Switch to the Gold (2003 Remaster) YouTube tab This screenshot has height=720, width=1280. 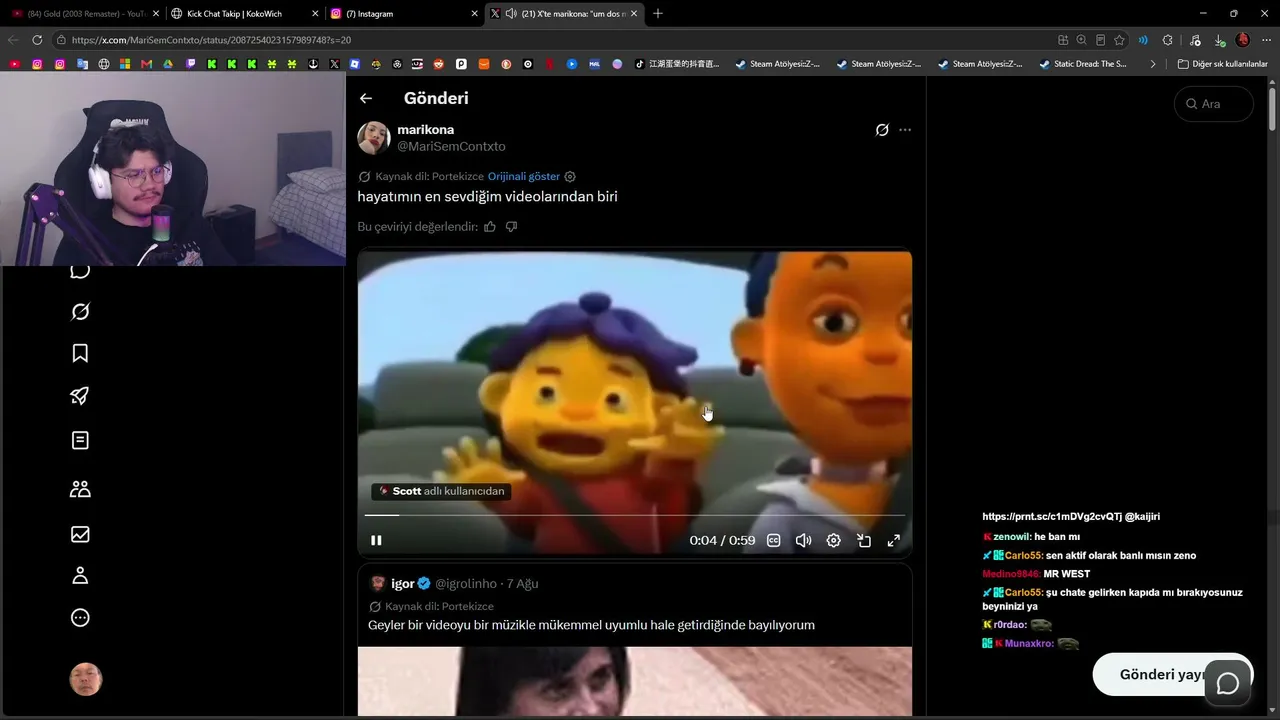[85, 14]
